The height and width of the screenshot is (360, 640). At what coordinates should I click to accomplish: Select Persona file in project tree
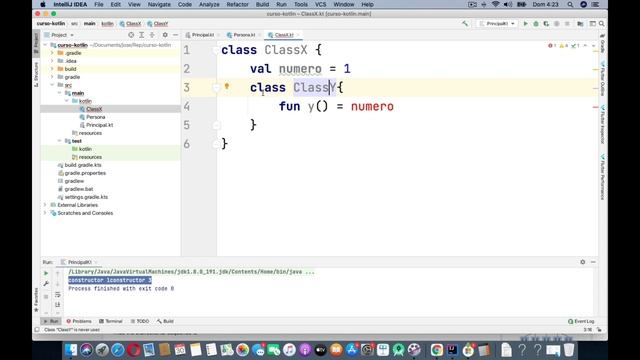(96, 117)
